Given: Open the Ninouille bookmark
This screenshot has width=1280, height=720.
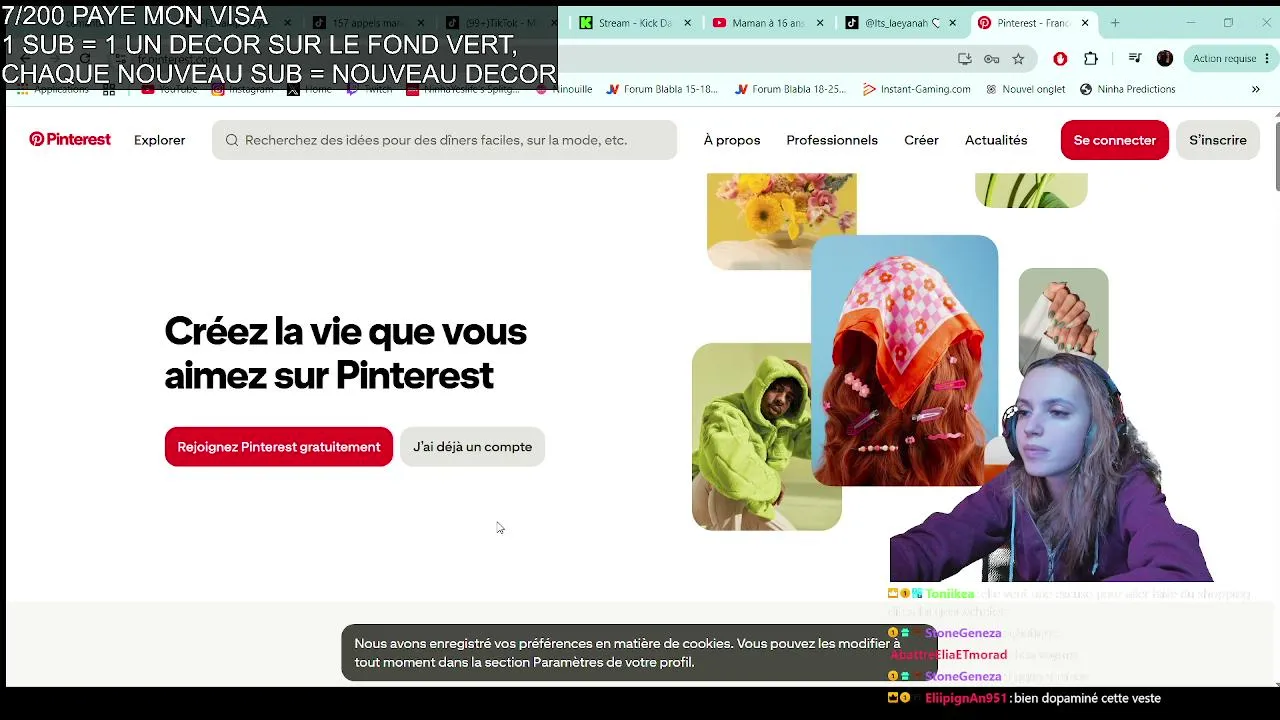Looking at the screenshot, I should [x=565, y=89].
